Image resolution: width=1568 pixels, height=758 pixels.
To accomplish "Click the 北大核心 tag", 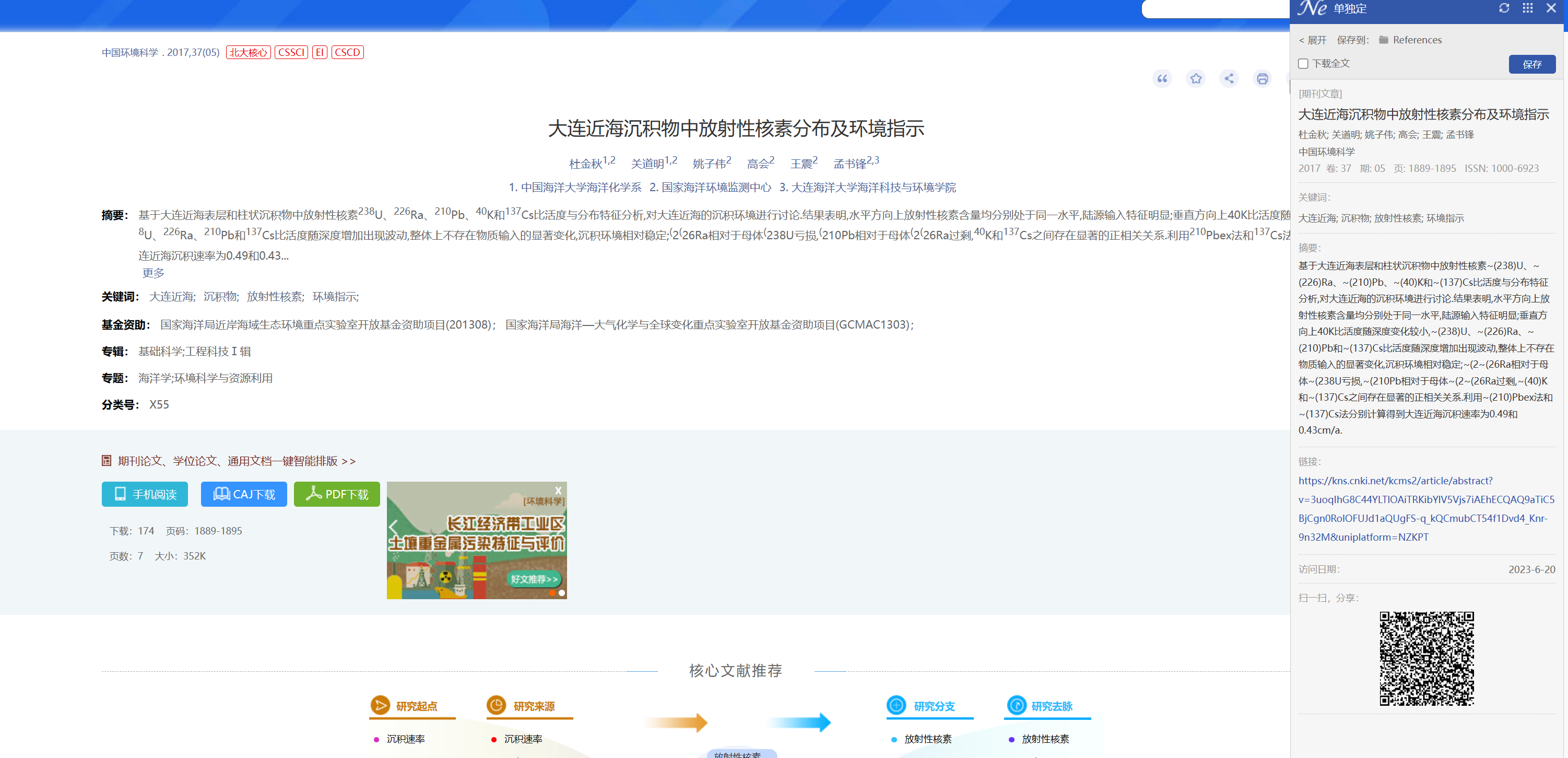I will tap(249, 52).
